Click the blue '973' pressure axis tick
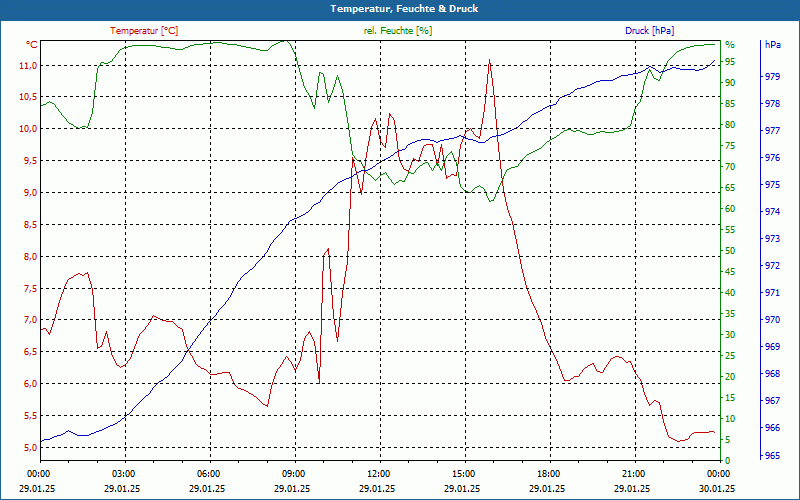Viewport: 800px width, 500px height. (x=772, y=239)
